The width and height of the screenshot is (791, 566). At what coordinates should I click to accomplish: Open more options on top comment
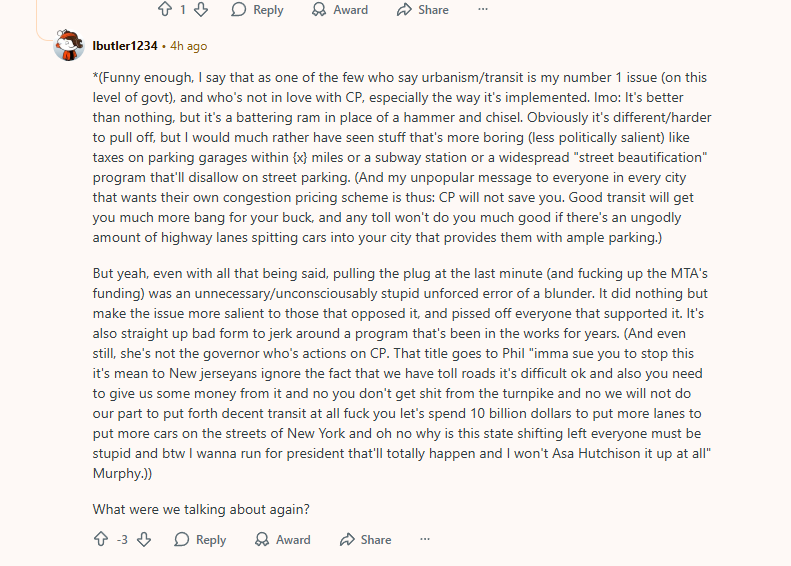(483, 9)
